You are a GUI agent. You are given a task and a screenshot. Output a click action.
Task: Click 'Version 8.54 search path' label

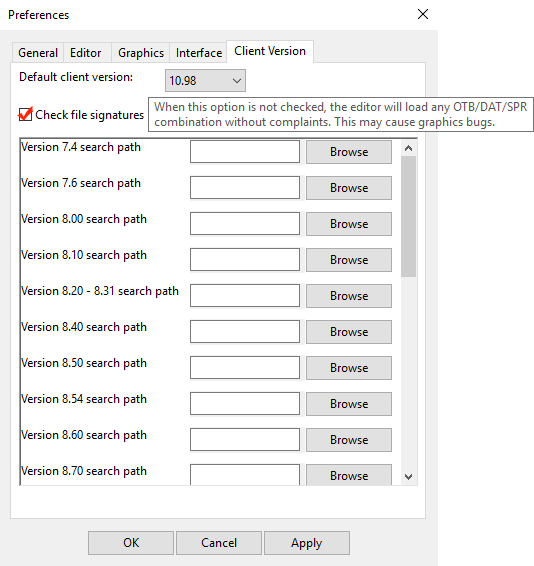click(84, 399)
